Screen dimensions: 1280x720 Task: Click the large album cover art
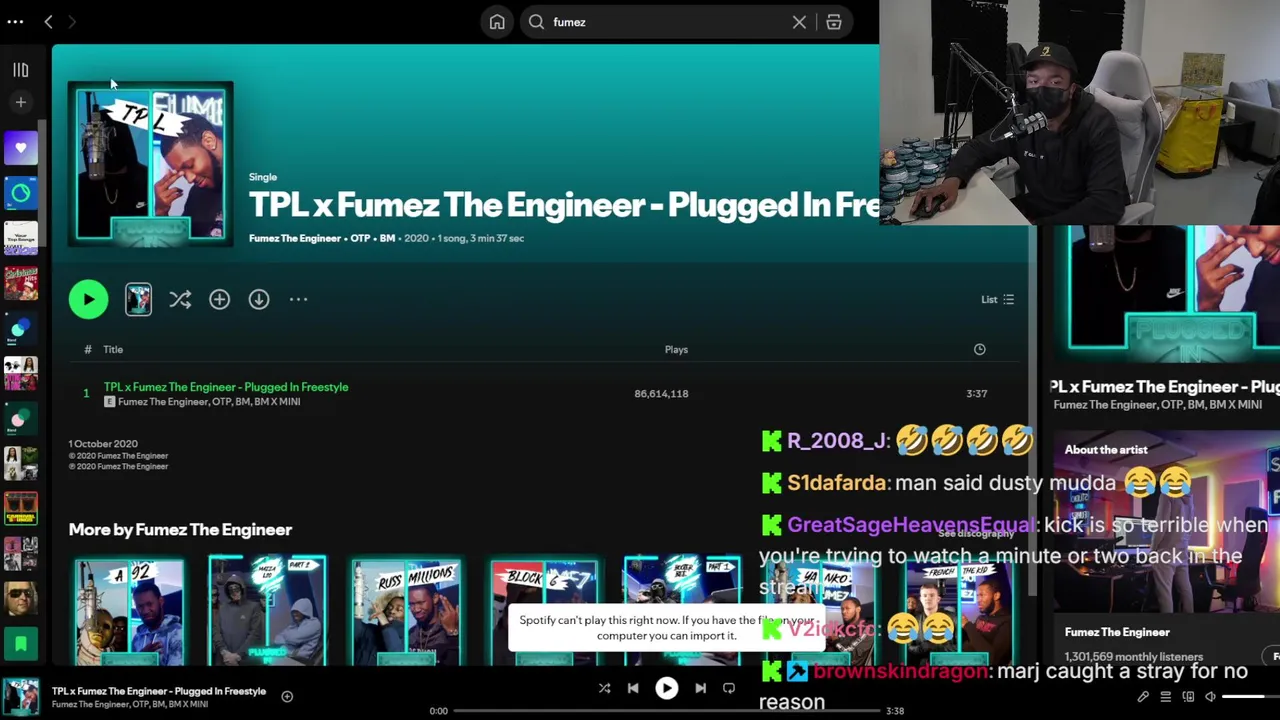pyautogui.click(x=151, y=164)
